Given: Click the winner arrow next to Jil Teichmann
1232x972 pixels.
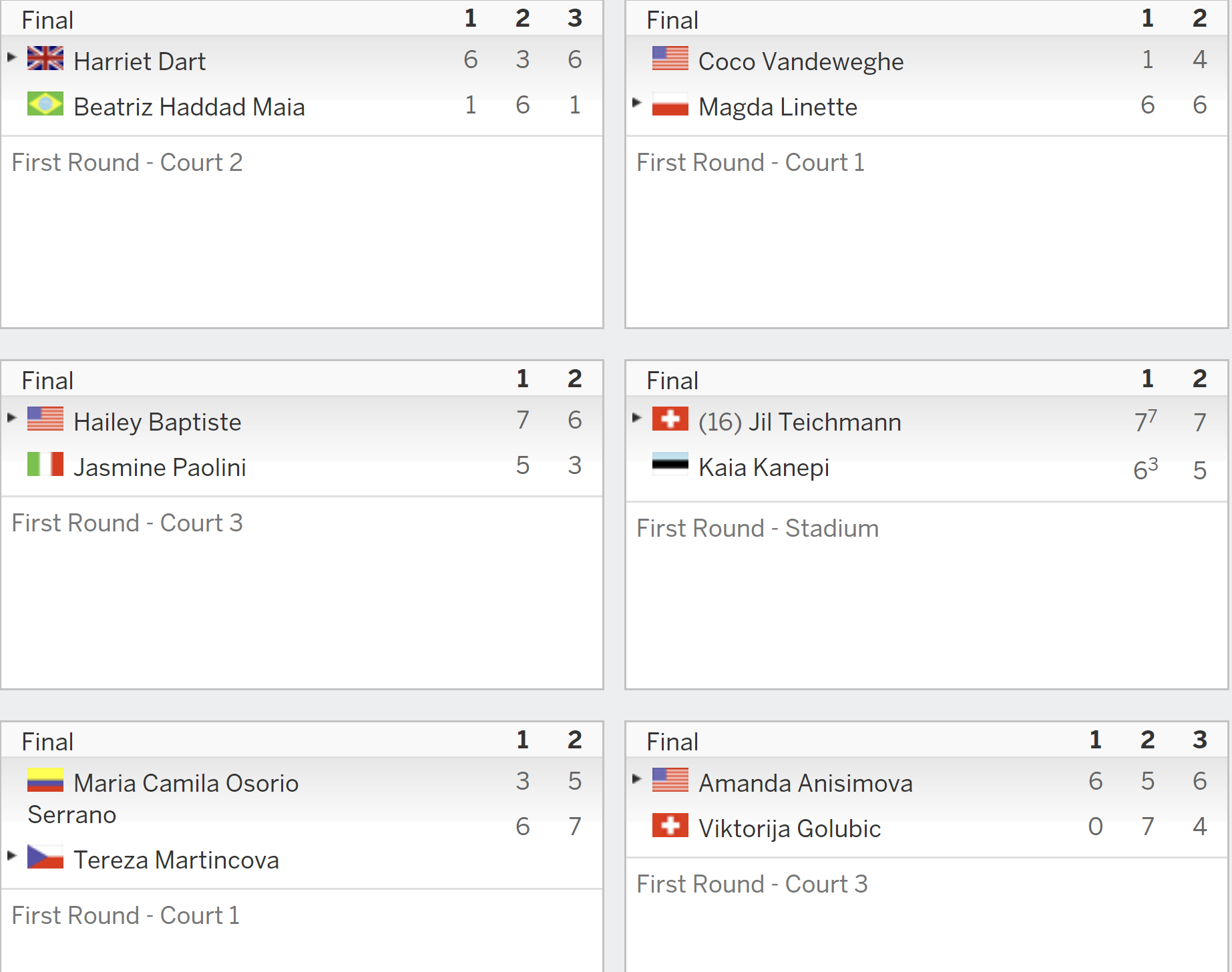Looking at the screenshot, I should (636, 418).
